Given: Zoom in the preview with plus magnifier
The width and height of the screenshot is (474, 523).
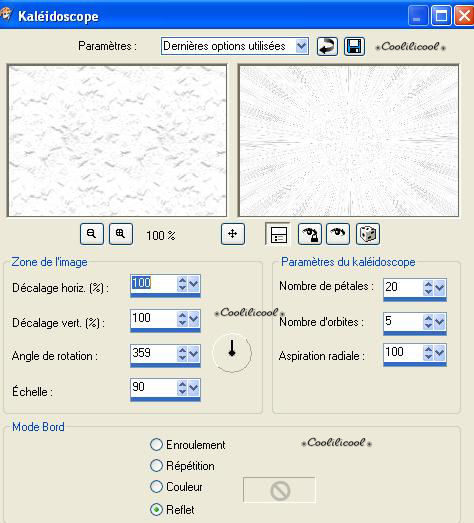Looking at the screenshot, I should coord(121,234).
